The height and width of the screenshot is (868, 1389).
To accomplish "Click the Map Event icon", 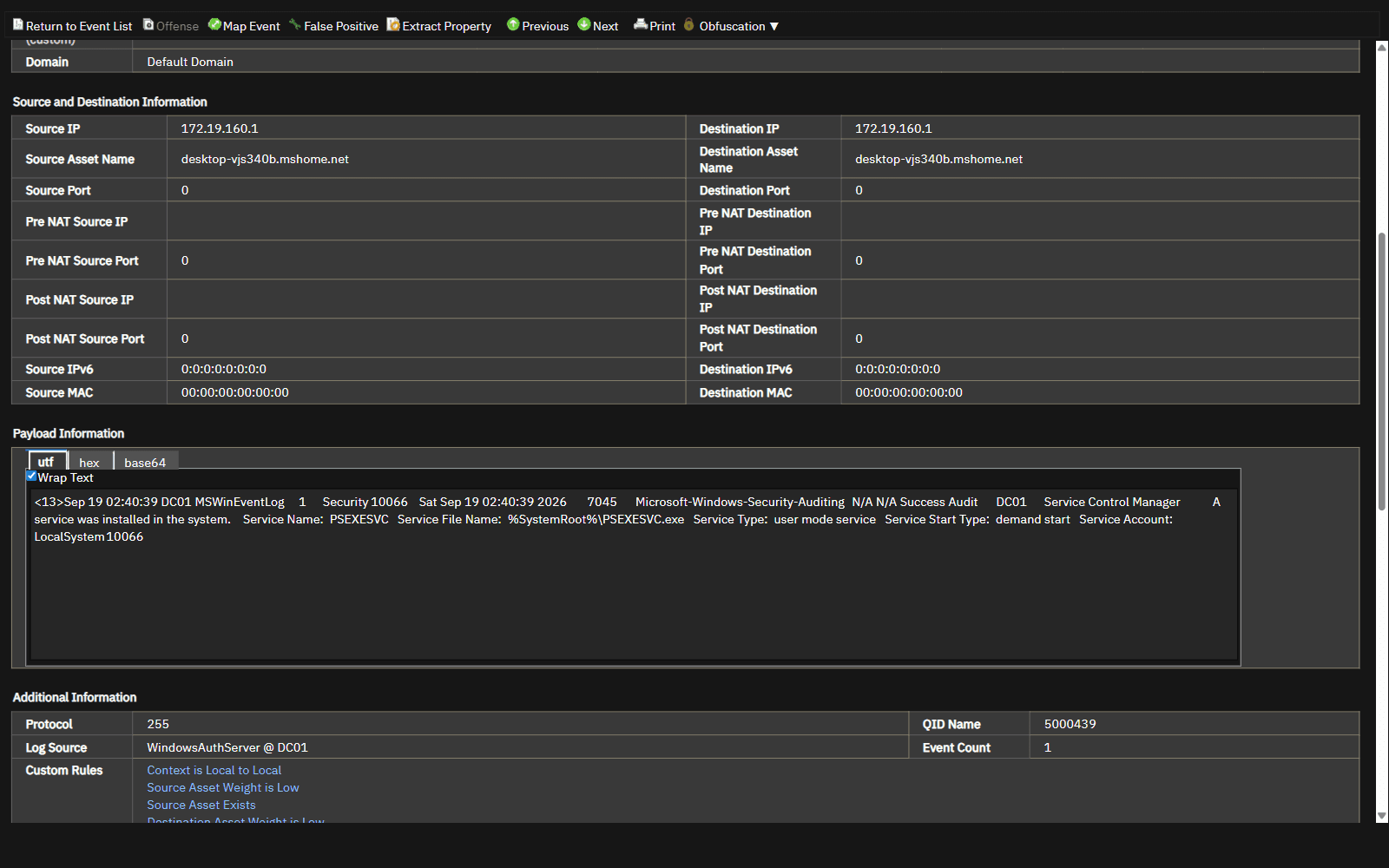I will tap(214, 25).
